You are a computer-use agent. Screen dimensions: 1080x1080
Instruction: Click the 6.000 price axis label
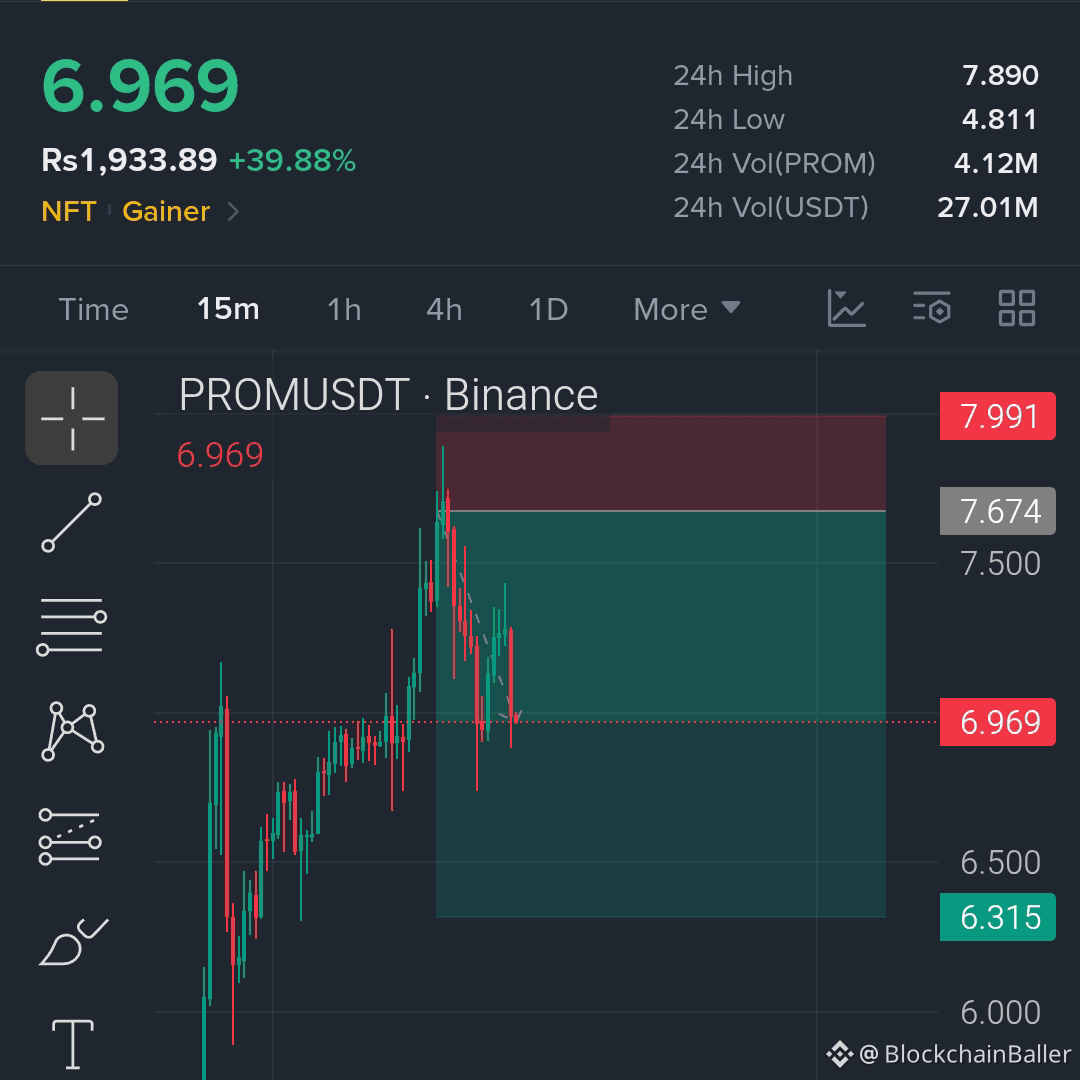point(1000,1012)
